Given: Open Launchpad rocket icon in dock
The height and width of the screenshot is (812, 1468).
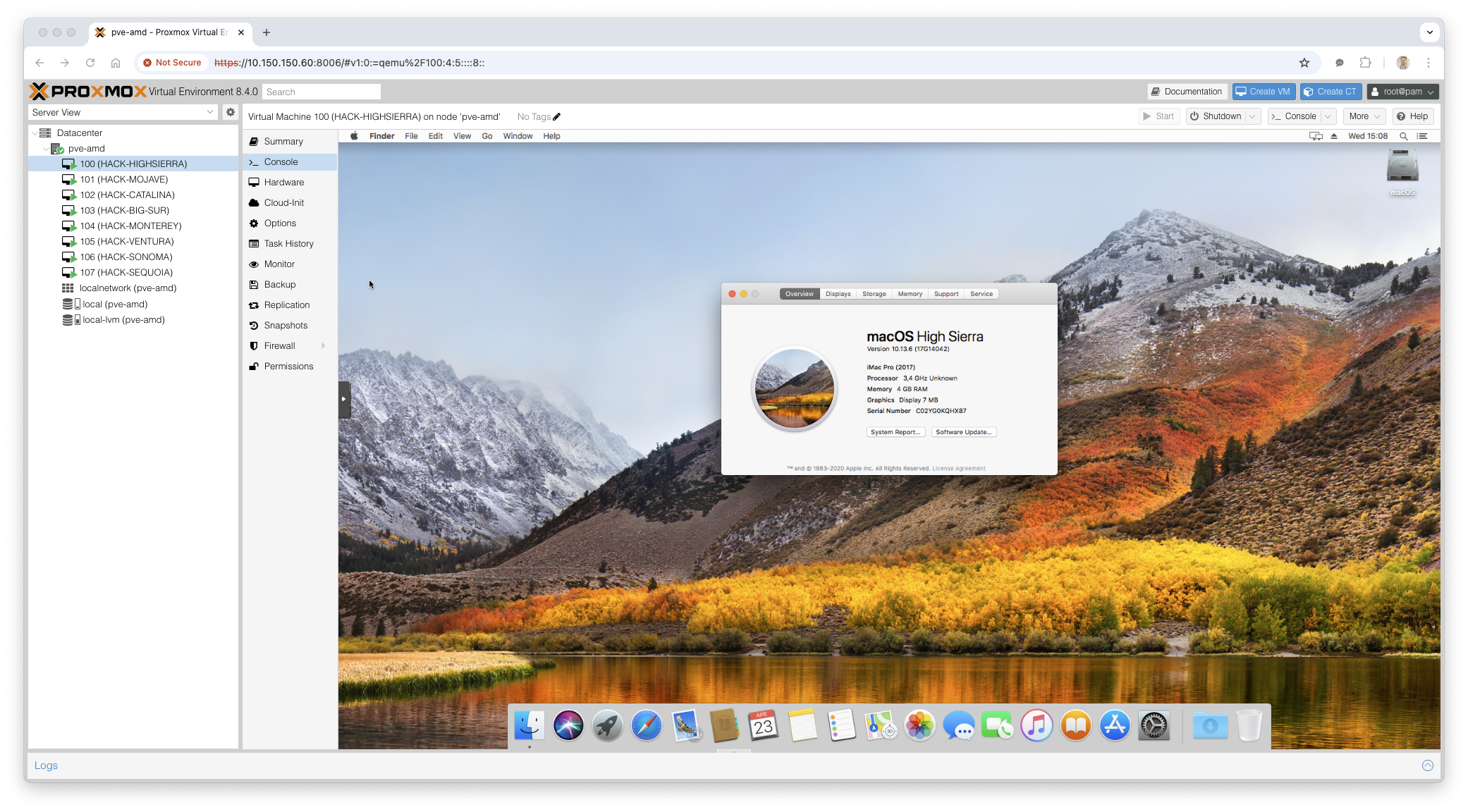Looking at the screenshot, I should (x=606, y=725).
